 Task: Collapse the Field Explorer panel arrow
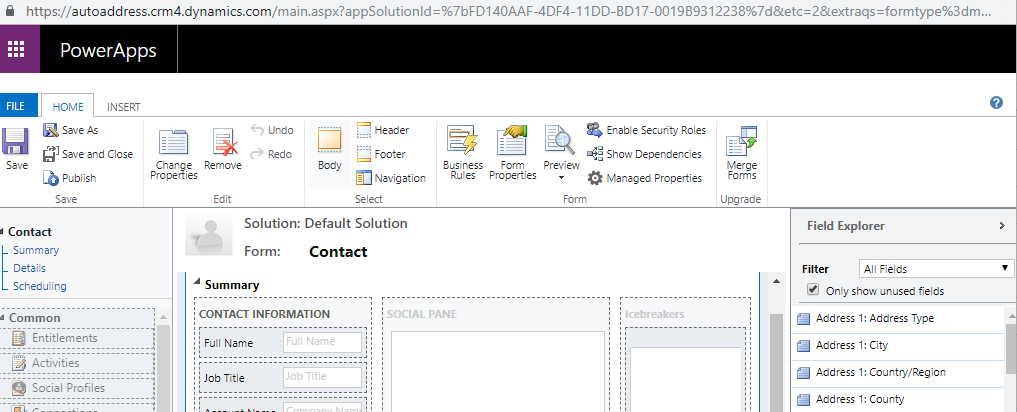point(1002,226)
